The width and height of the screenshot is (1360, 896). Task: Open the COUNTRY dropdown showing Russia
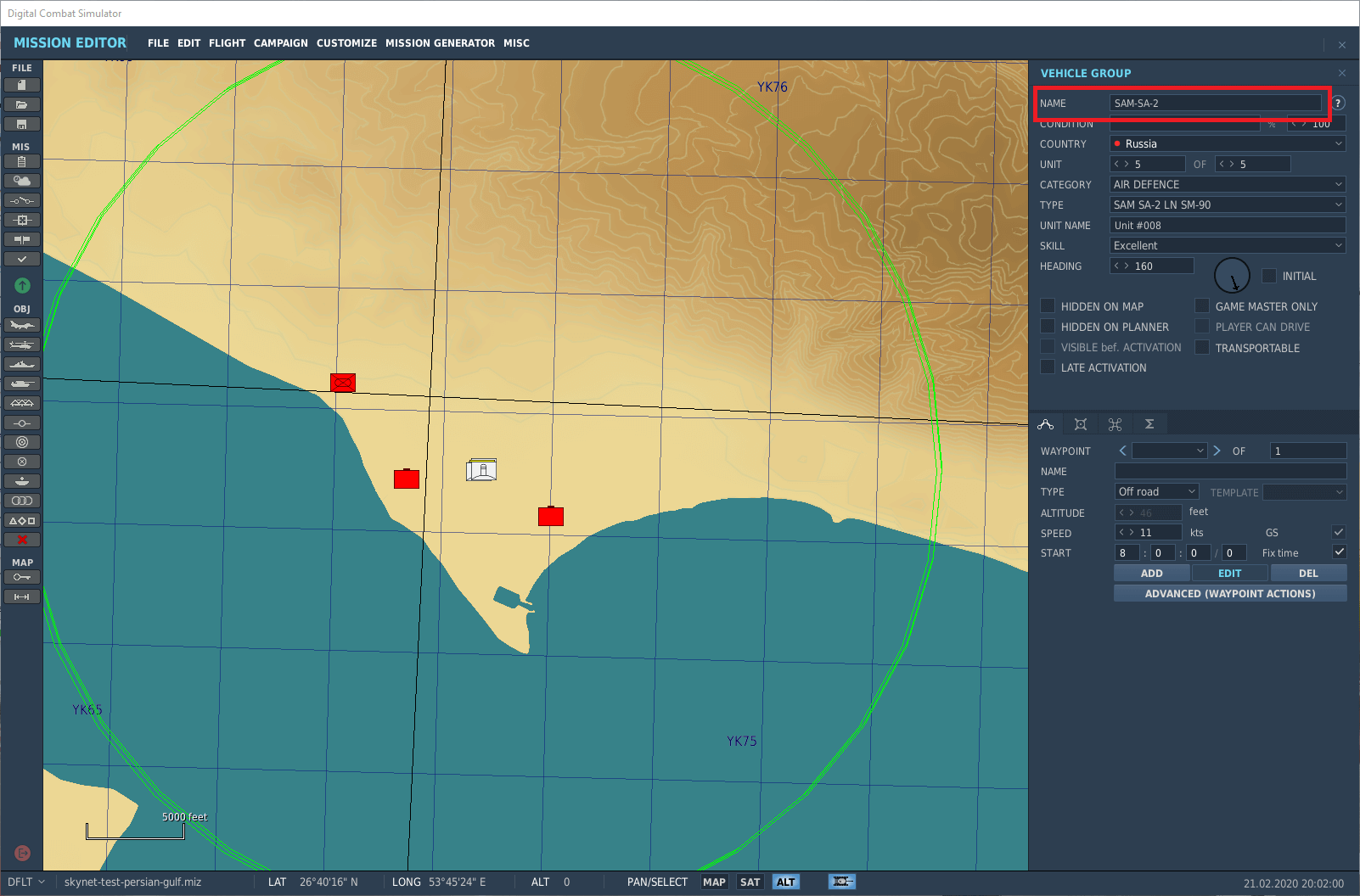(1228, 143)
